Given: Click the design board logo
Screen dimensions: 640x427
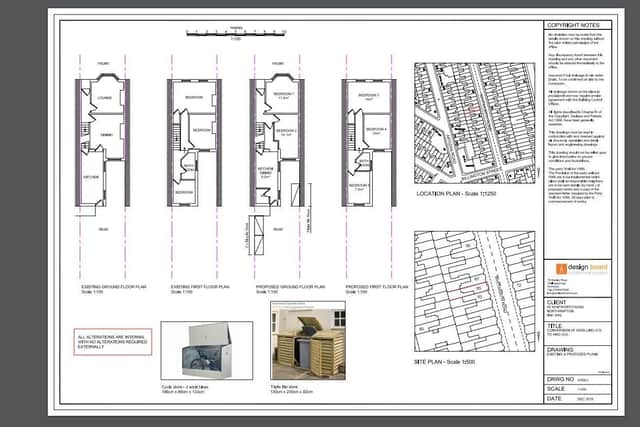Looking at the screenshot, I should pos(582,268).
